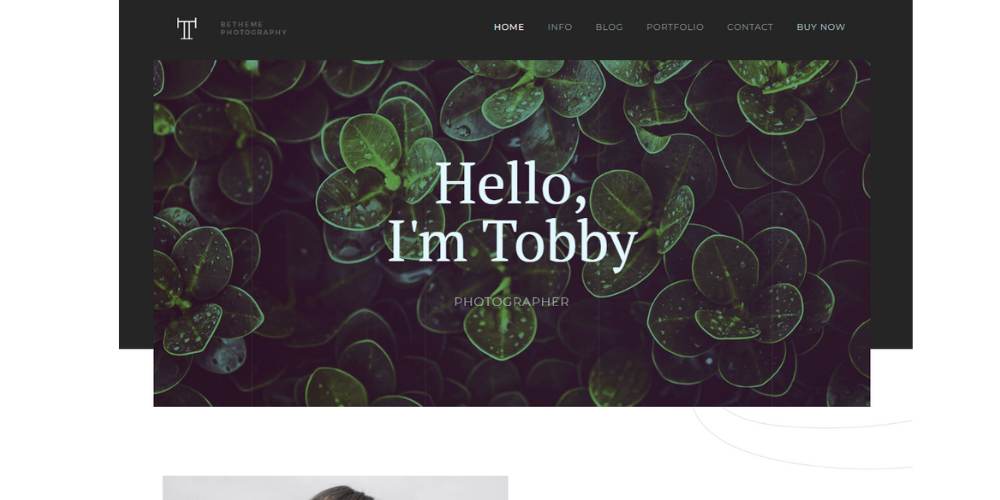Image resolution: width=1000 pixels, height=500 pixels.
Task: Click the Buy Now link
Action: pyautogui.click(x=821, y=27)
